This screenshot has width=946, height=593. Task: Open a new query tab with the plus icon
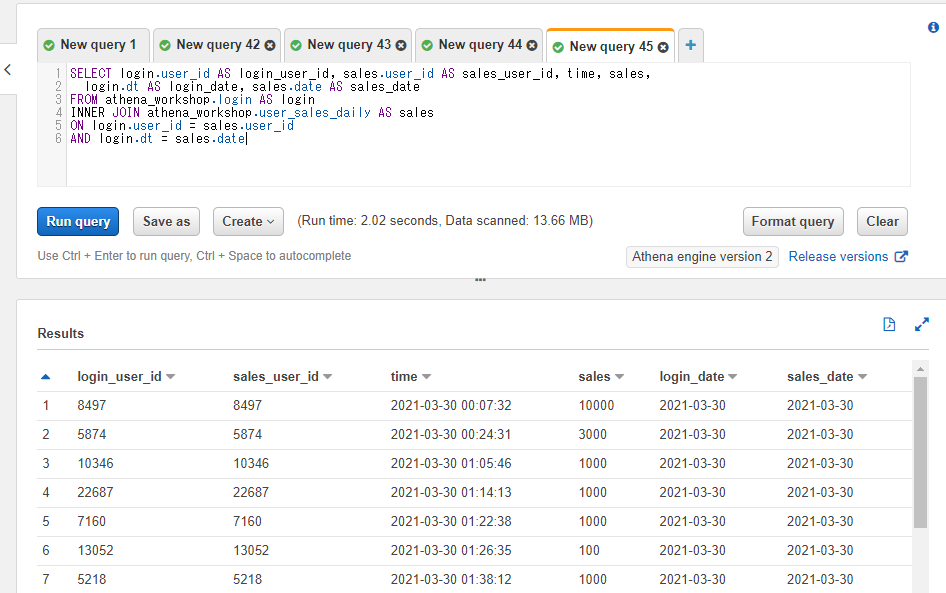(x=690, y=45)
